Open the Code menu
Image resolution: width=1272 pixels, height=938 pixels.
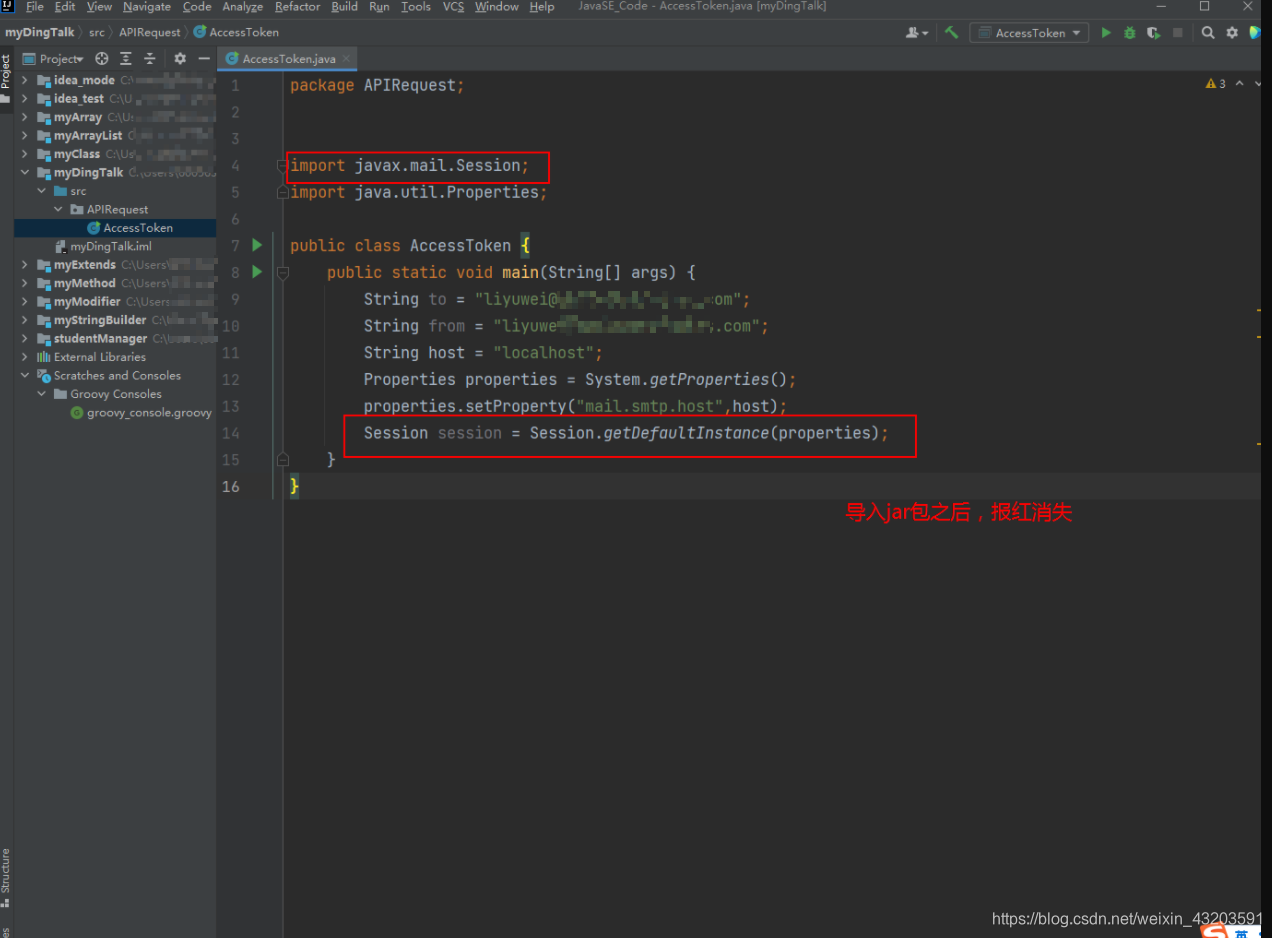pos(197,7)
